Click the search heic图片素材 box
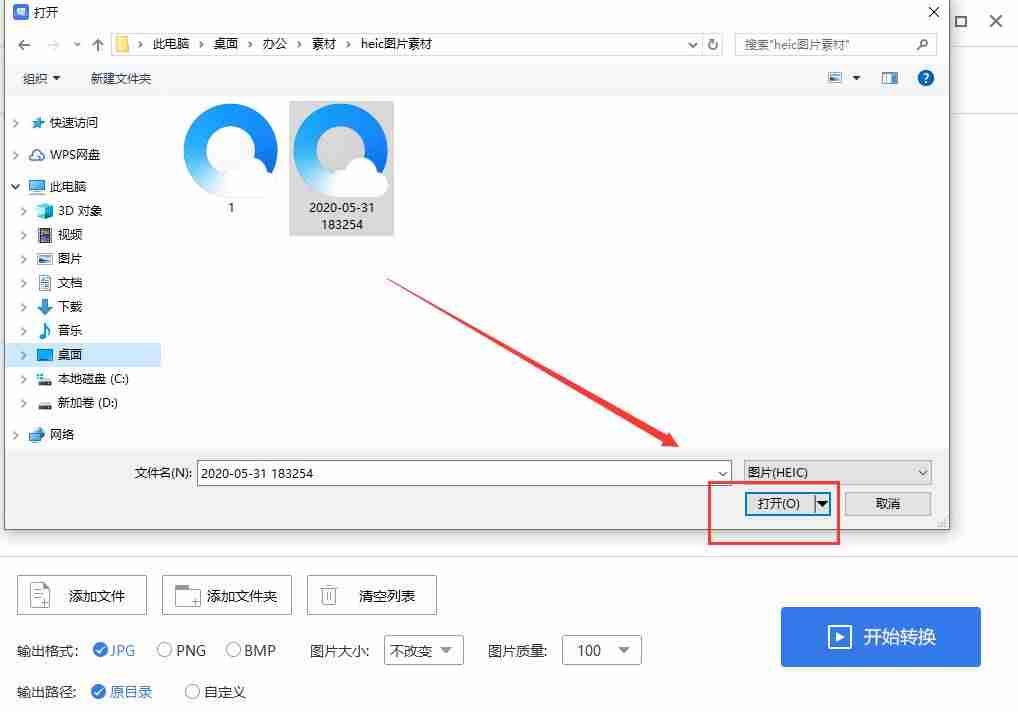1018x712 pixels. (x=836, y=45)
